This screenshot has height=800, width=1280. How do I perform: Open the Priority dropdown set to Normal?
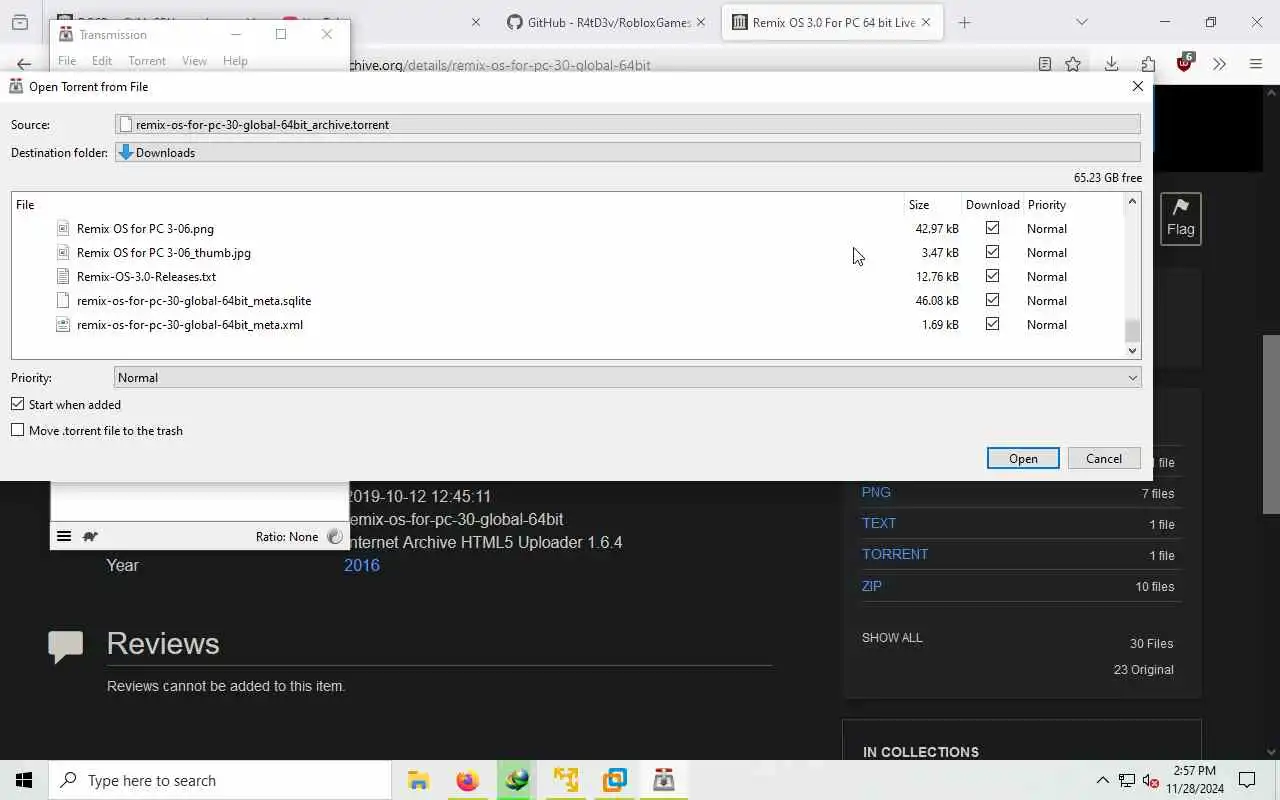[627, 378]
